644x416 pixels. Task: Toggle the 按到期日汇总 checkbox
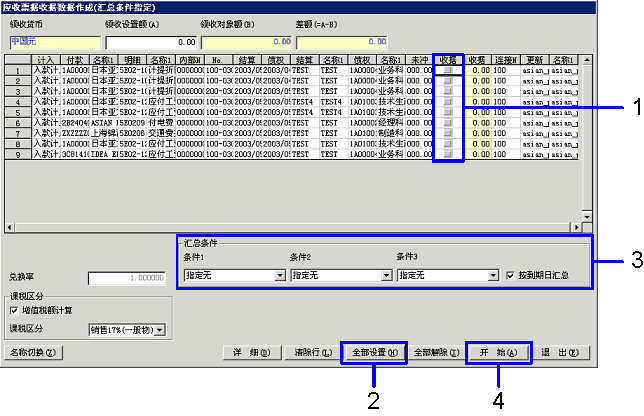click(511, 276)
